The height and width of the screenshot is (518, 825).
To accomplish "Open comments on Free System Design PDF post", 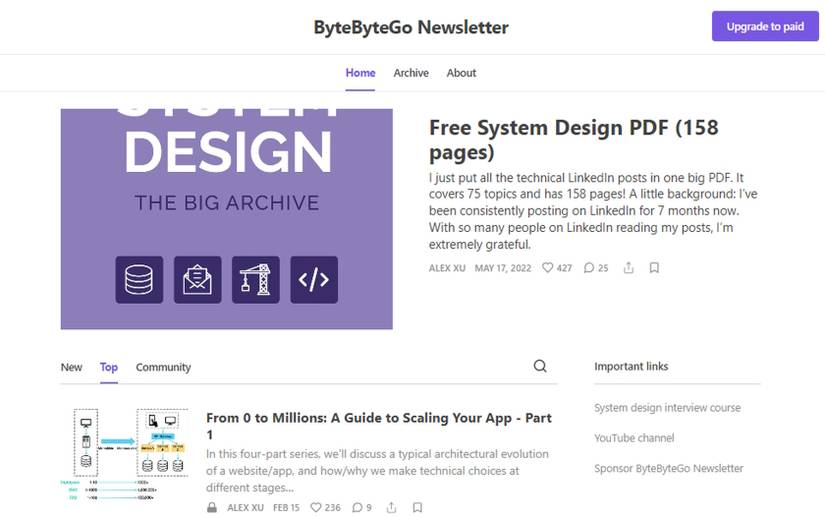I will [596, 268].
